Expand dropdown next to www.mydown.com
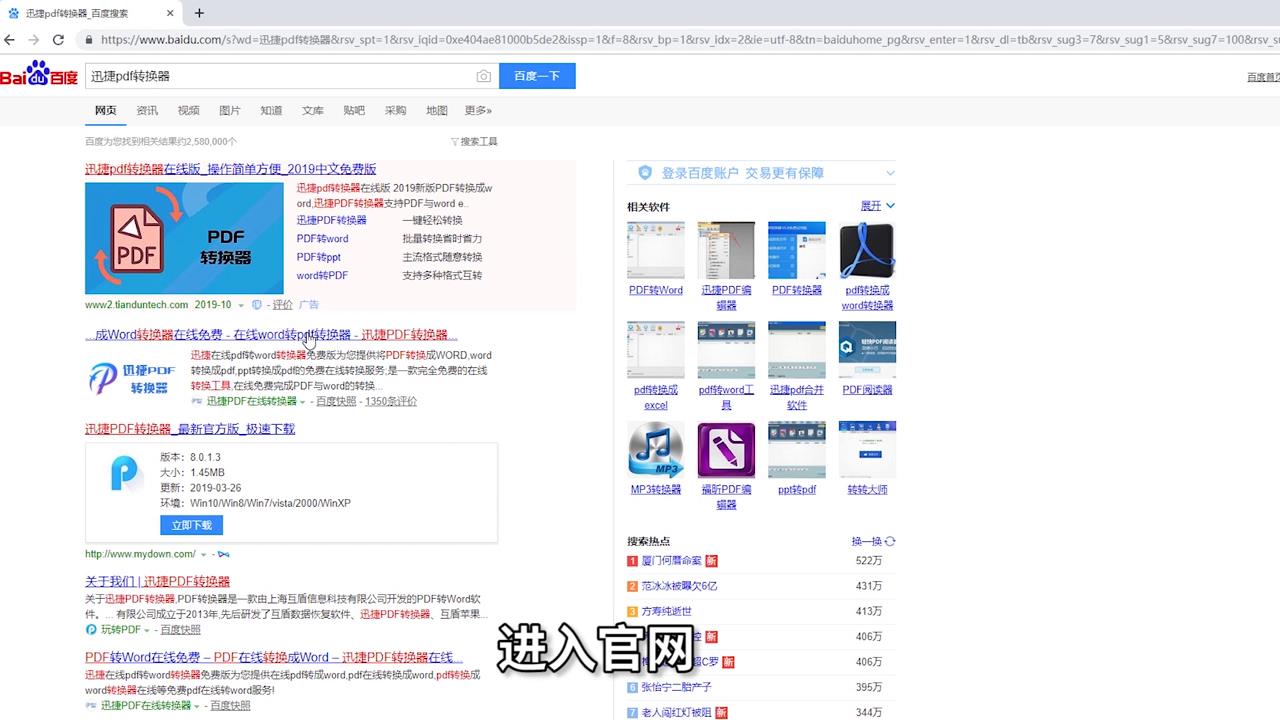 point(203,554)
